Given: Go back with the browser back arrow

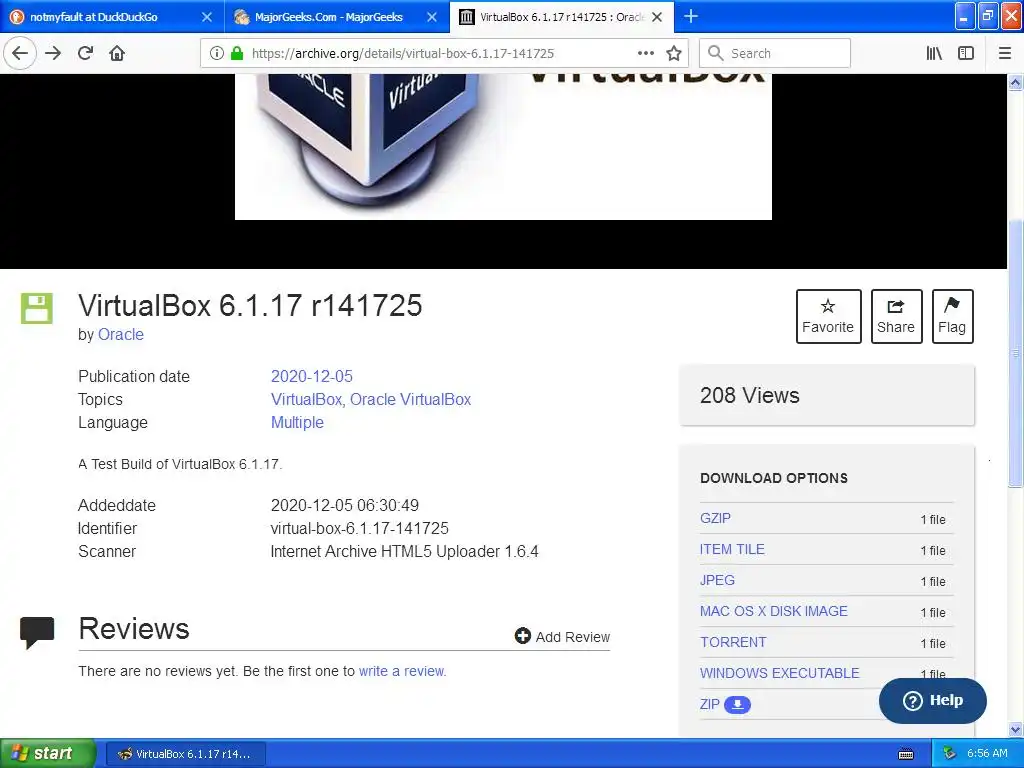Looking at the screenshot, I should pyautogui.click(x=20, y=53).
